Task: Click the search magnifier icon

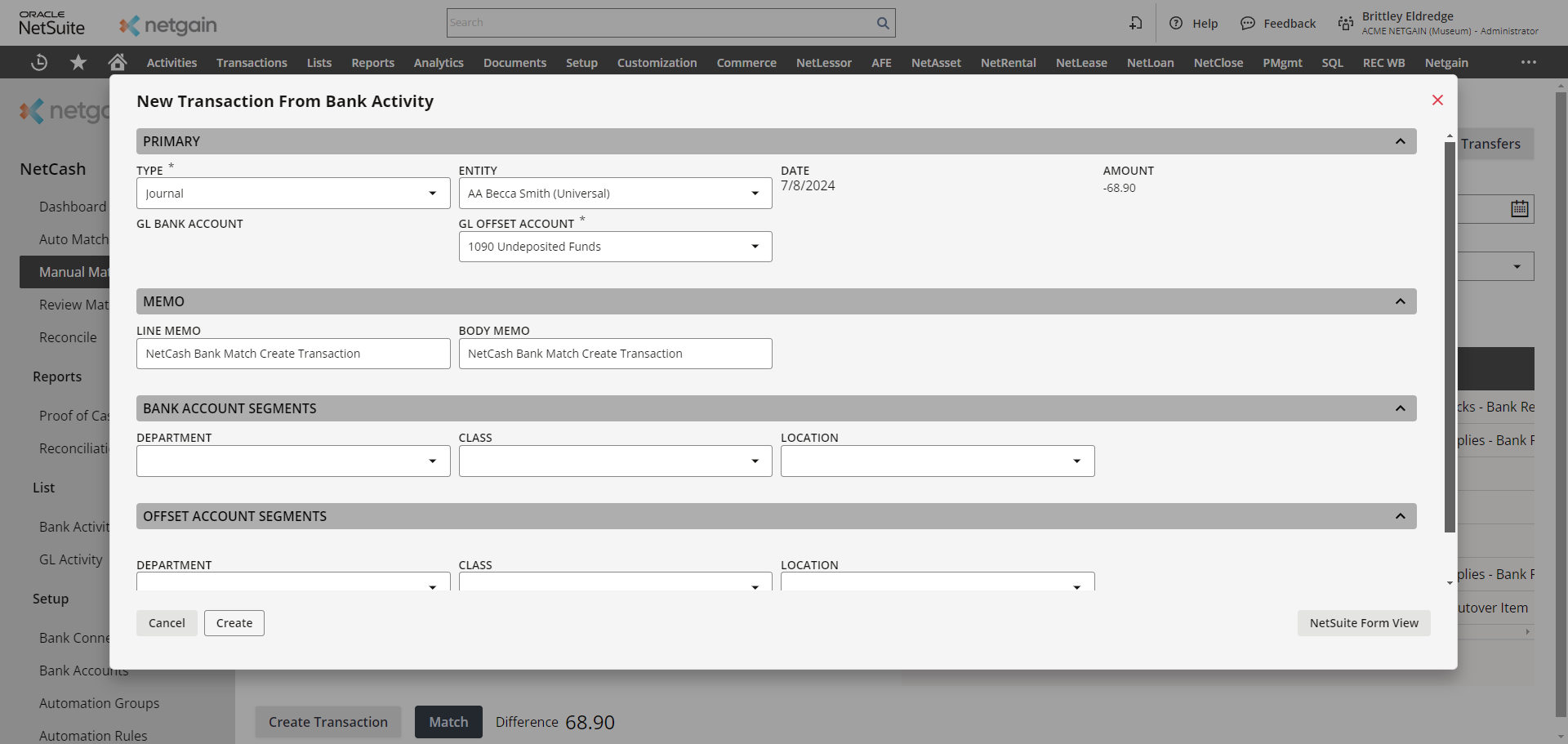Action: pyautogui.click(x=882, y=23)
